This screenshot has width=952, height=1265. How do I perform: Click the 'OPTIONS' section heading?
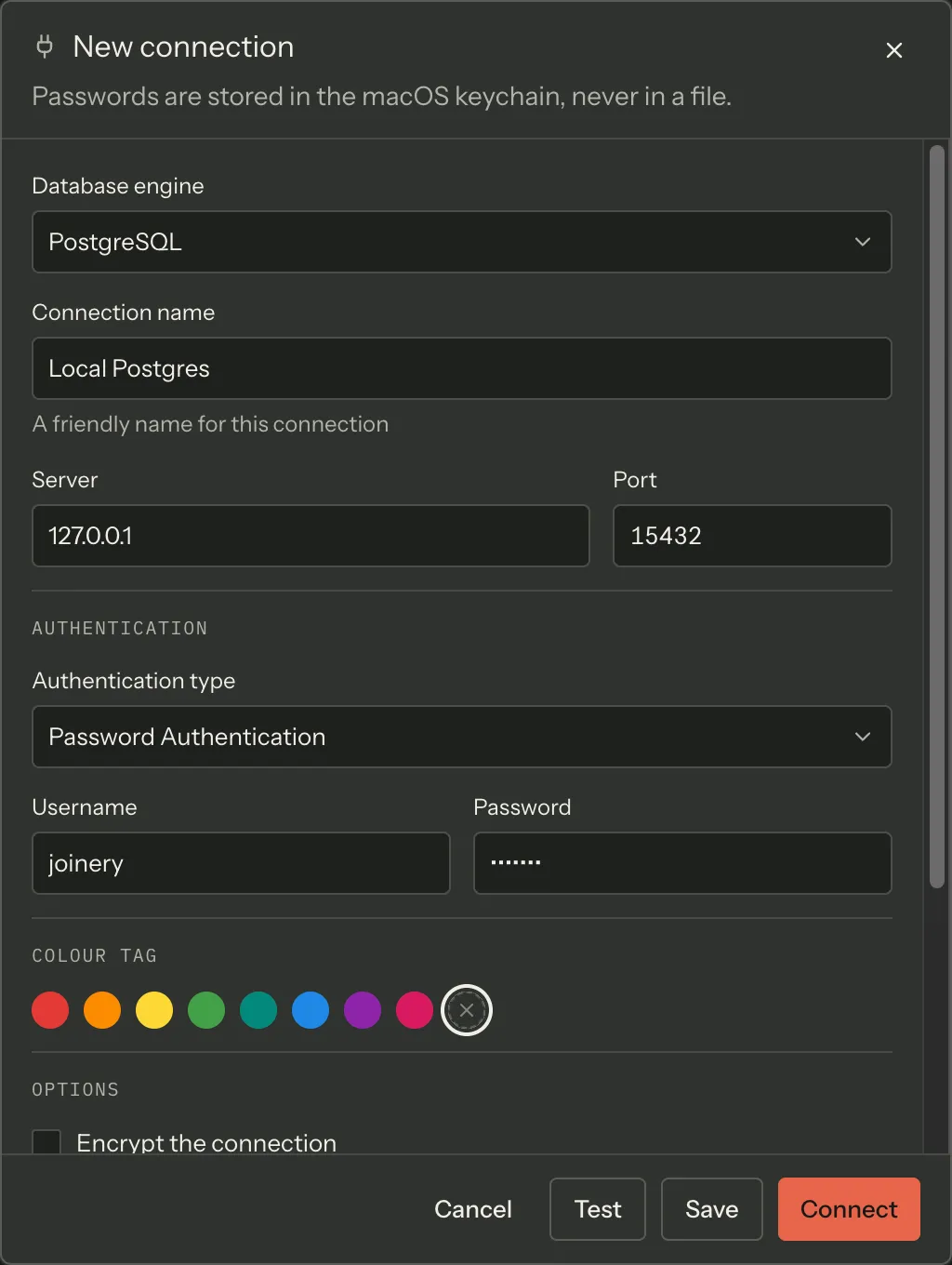coord(75,1090)
